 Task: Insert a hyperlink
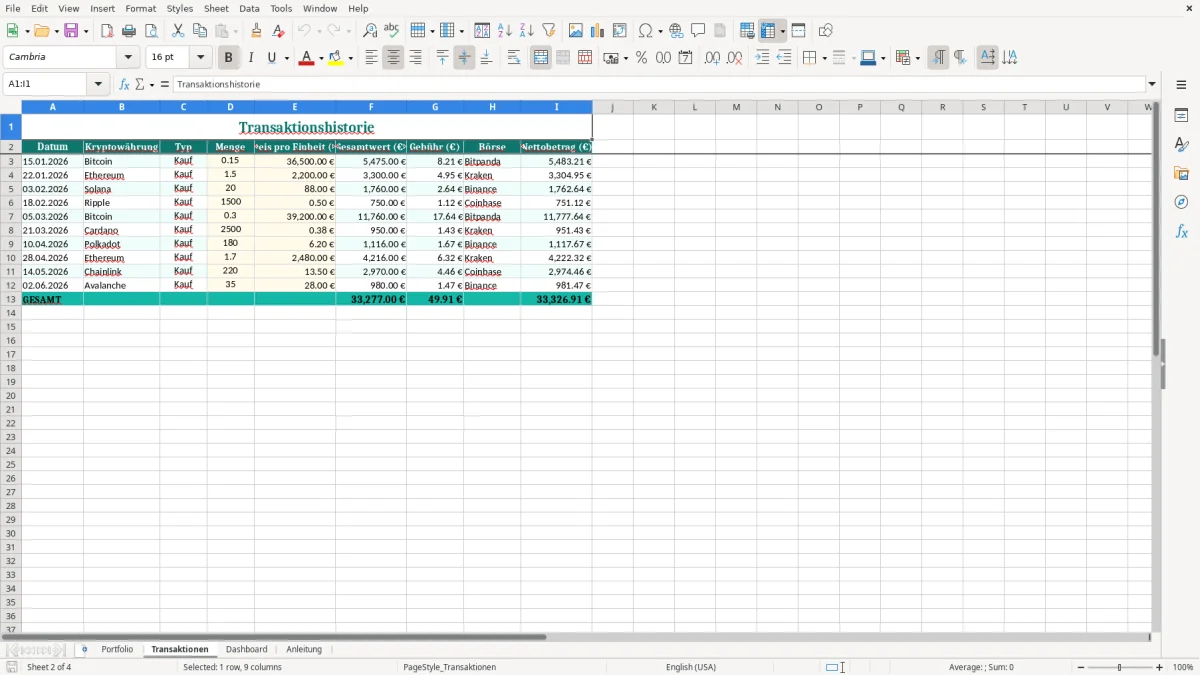pos(676,31)
